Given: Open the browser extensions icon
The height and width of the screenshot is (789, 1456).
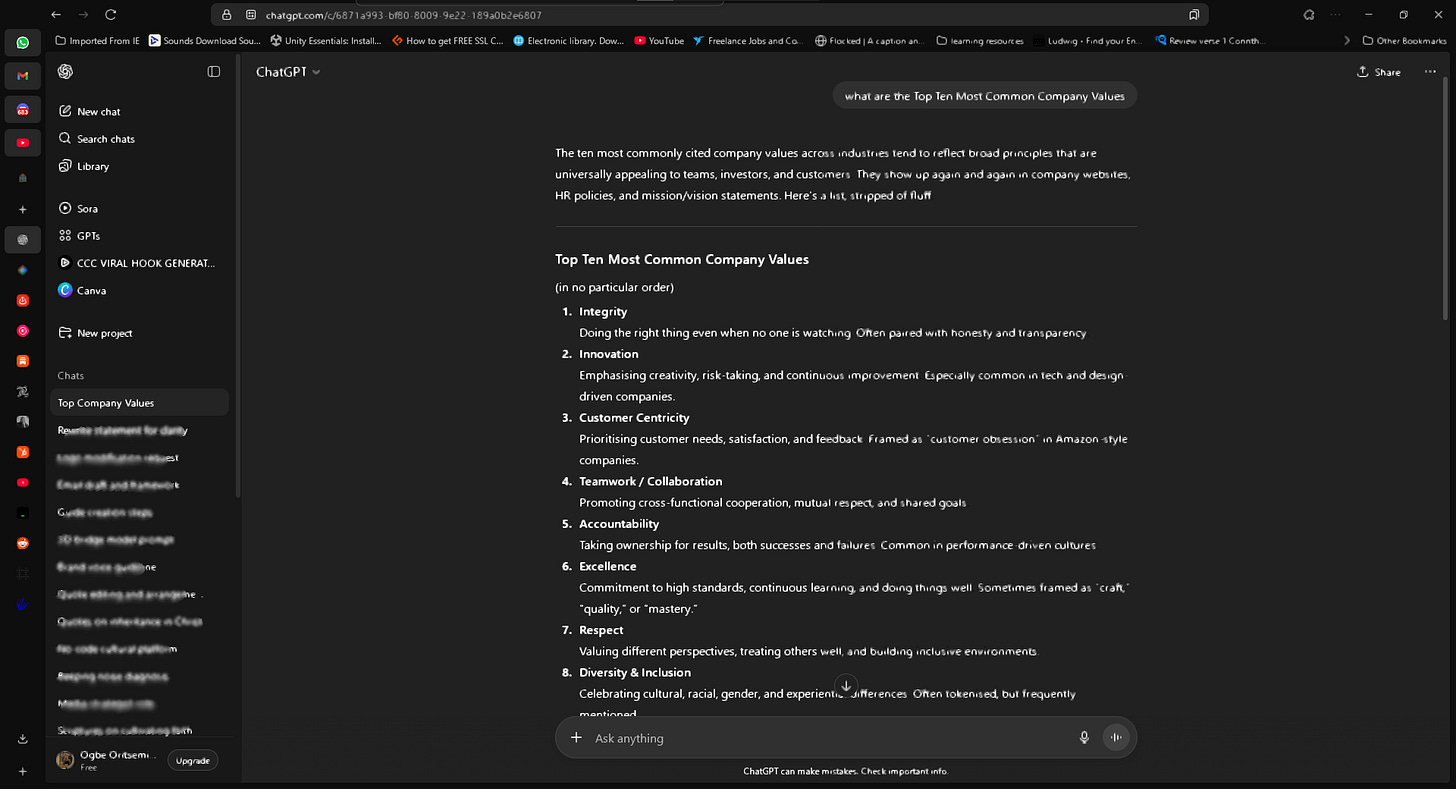Looking at the screenshot, I should pos(1310,15).
